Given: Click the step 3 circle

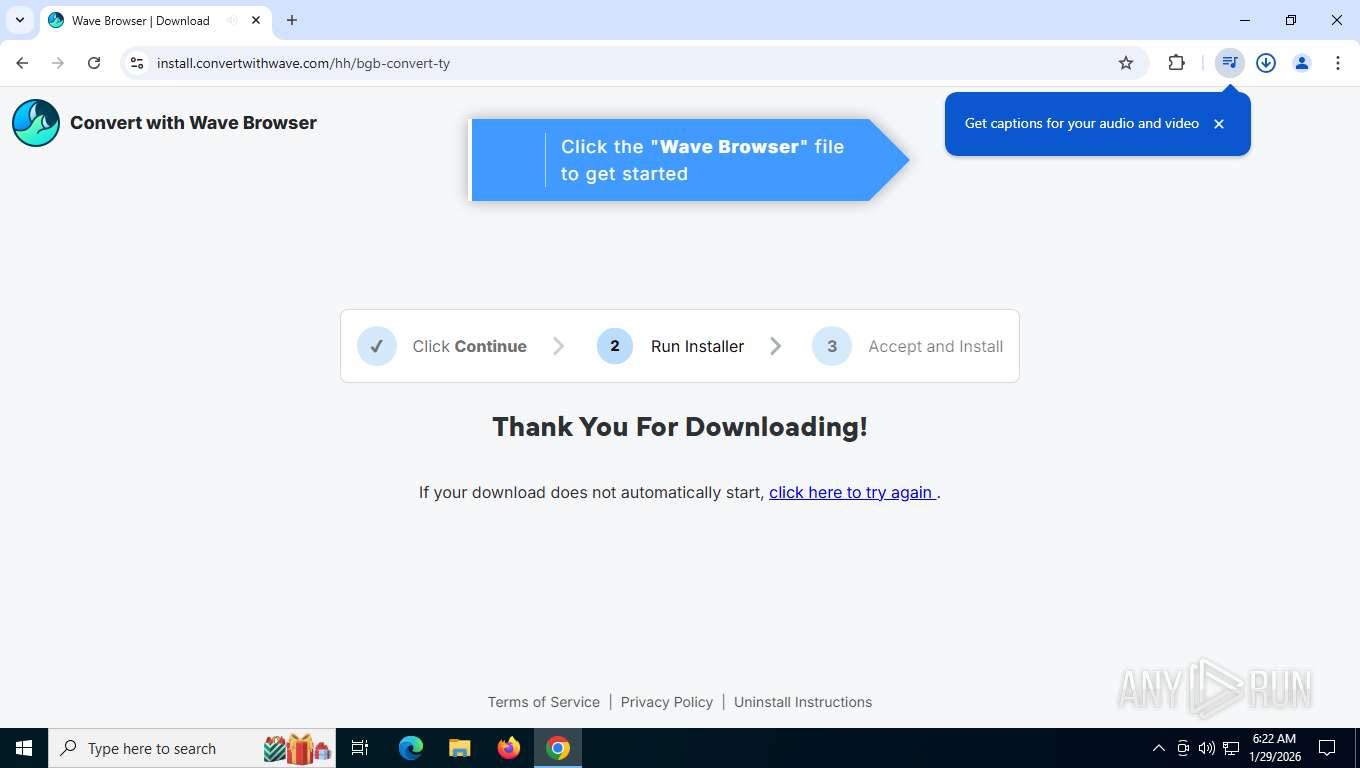Looking at the screenshot, I should (832, 346).
